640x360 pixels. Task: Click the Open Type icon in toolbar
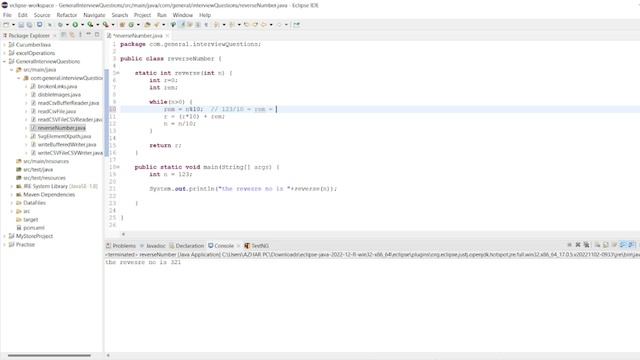pyautogui.click(x=147, y=24)
